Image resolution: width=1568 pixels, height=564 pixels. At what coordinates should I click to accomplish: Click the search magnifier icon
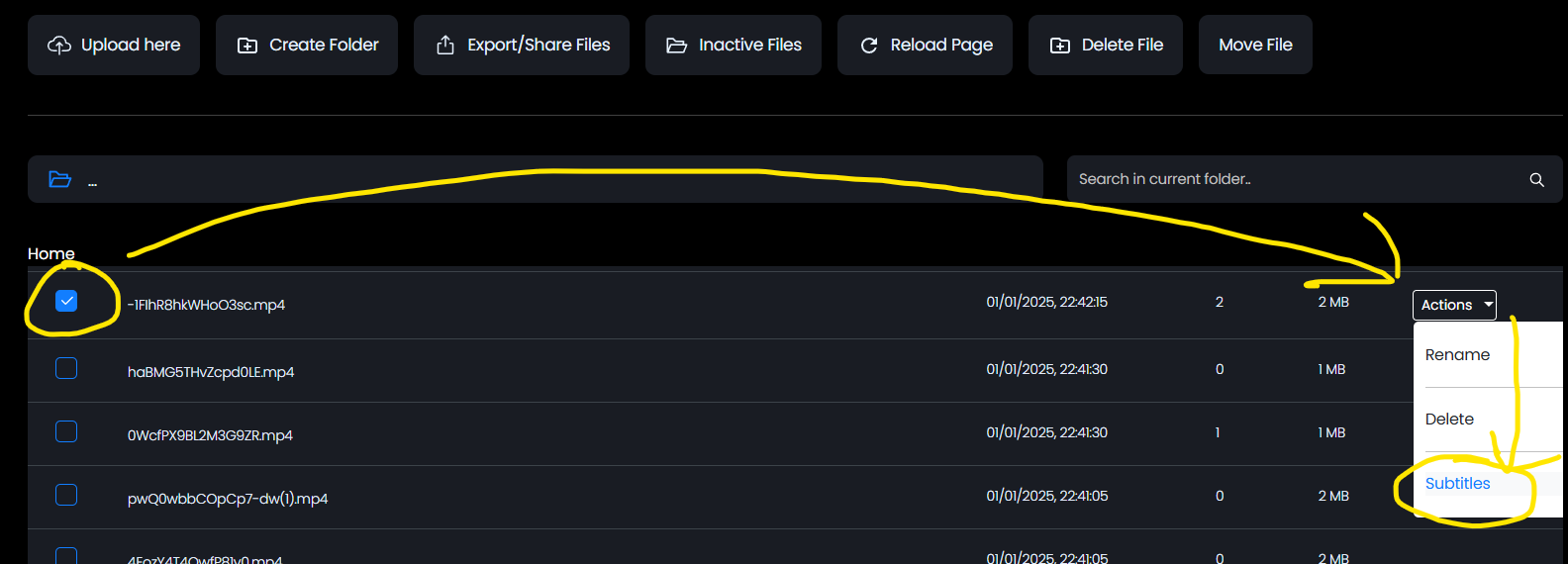point(1536,179)
